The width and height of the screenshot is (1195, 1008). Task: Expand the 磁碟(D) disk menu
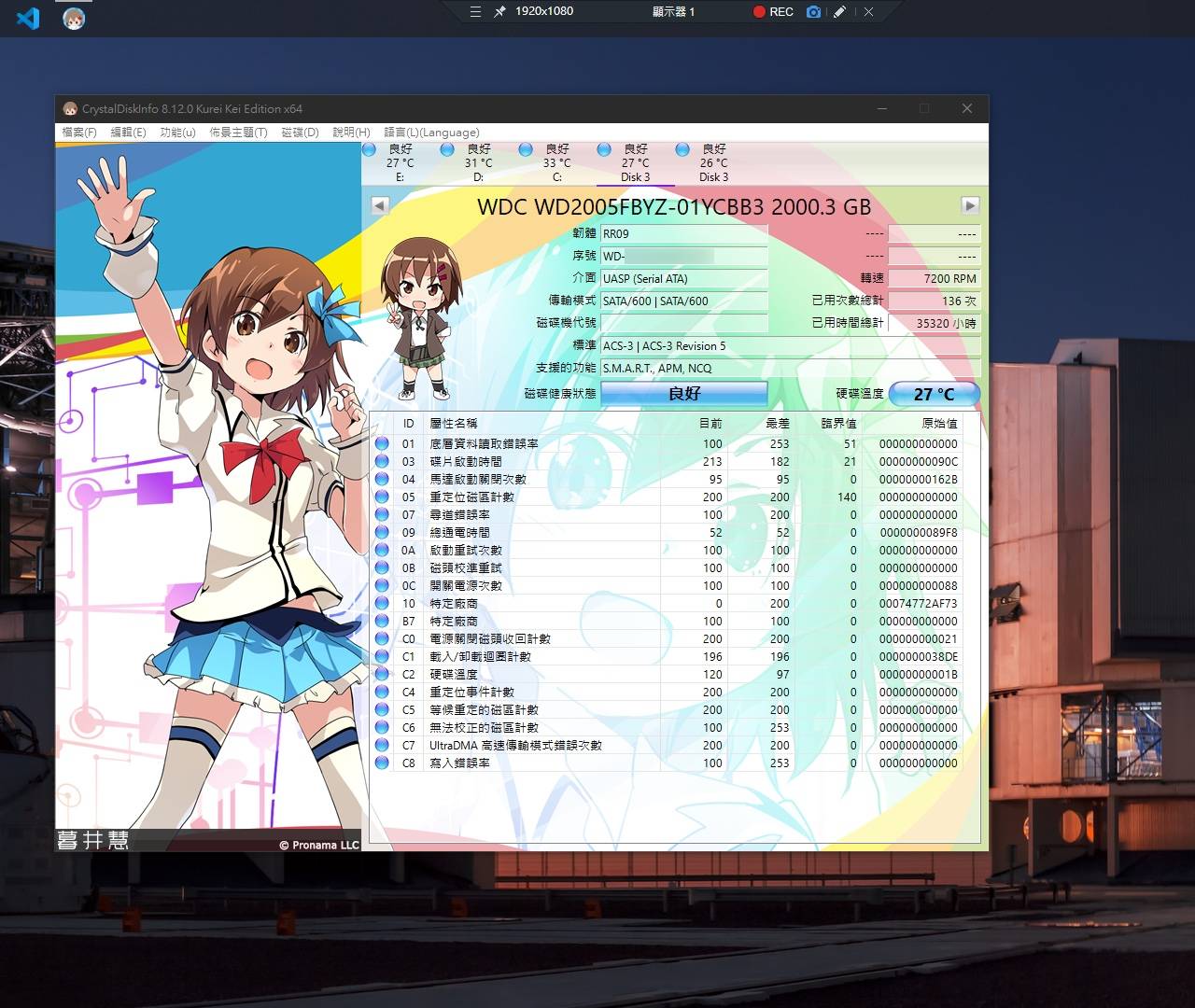click(300, 133)
